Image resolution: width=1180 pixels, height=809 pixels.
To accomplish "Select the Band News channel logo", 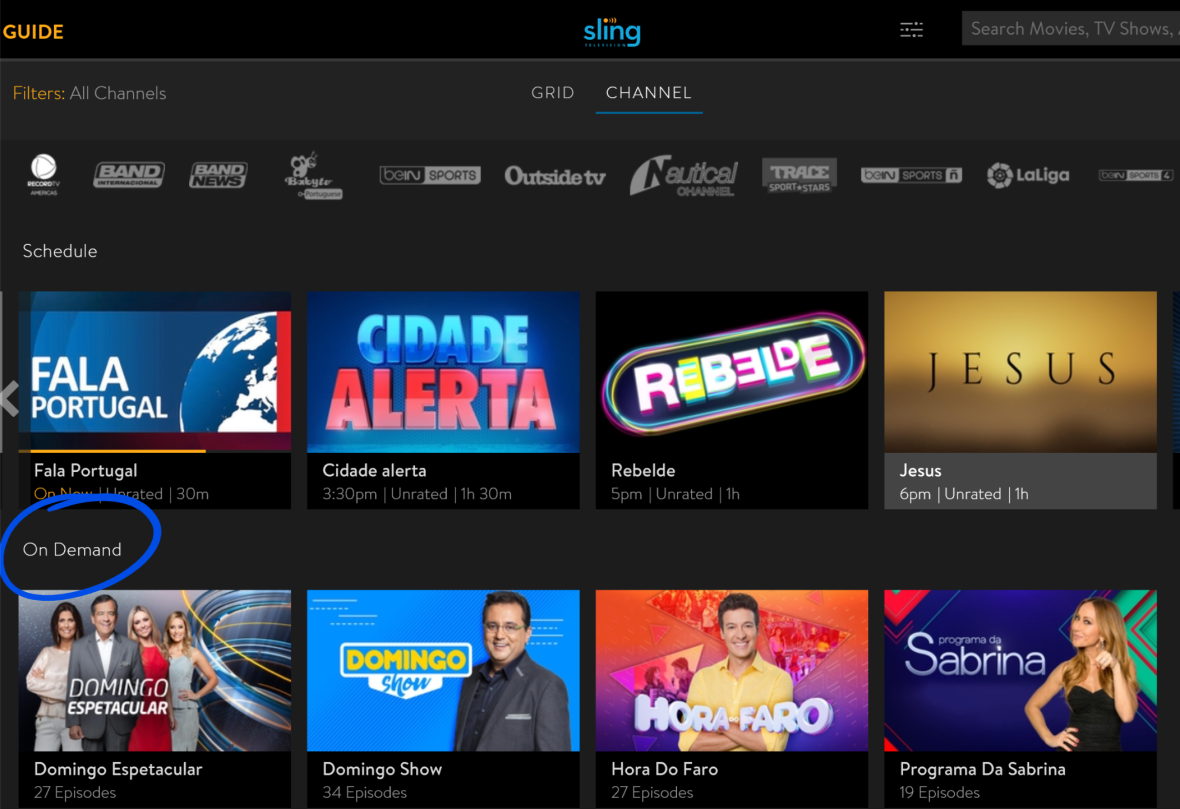I will (218, 175).
